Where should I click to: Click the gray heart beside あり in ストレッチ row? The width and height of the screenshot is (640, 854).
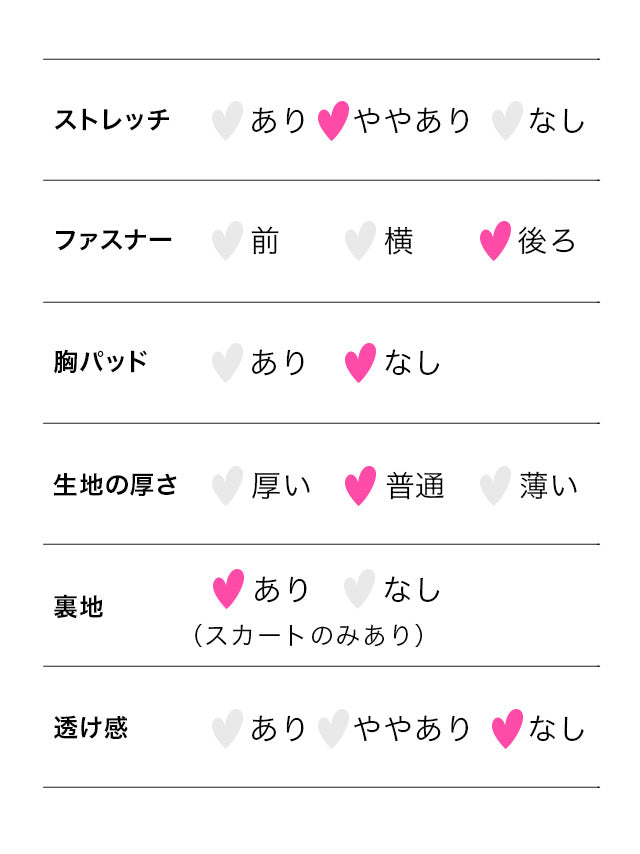(228, 121)
